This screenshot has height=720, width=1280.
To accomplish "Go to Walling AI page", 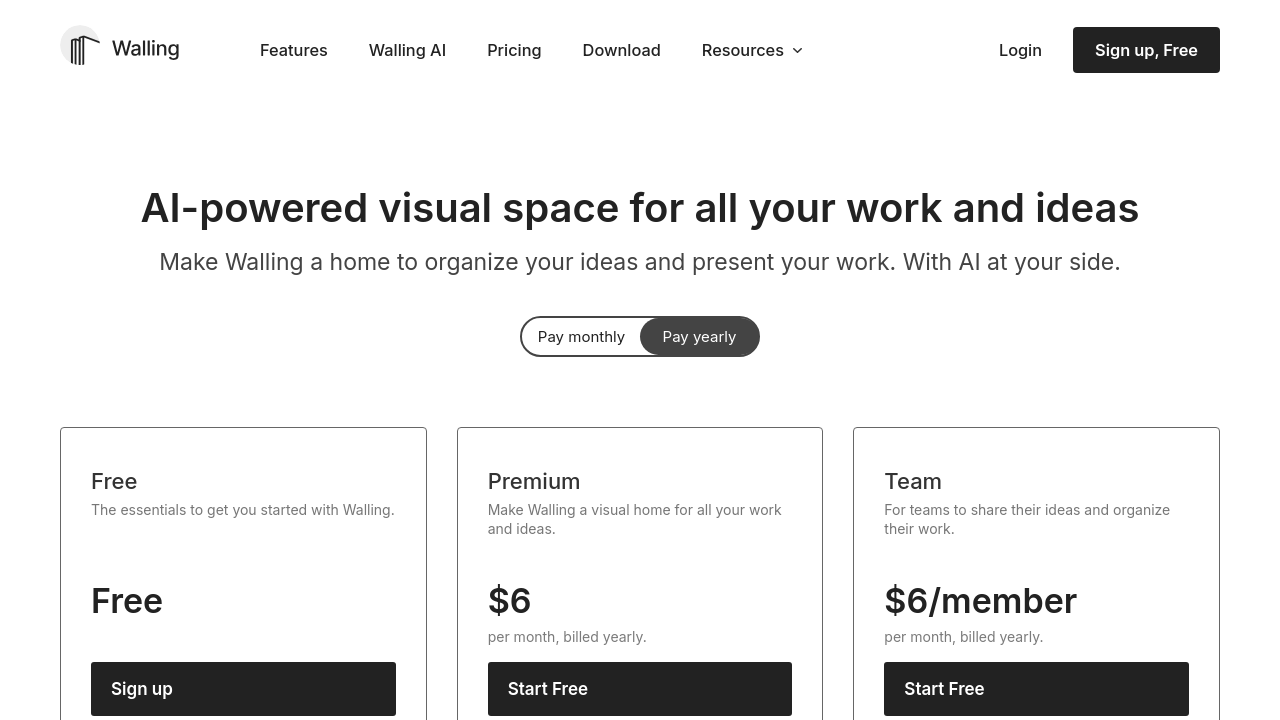I will click(x=407, y=50).
